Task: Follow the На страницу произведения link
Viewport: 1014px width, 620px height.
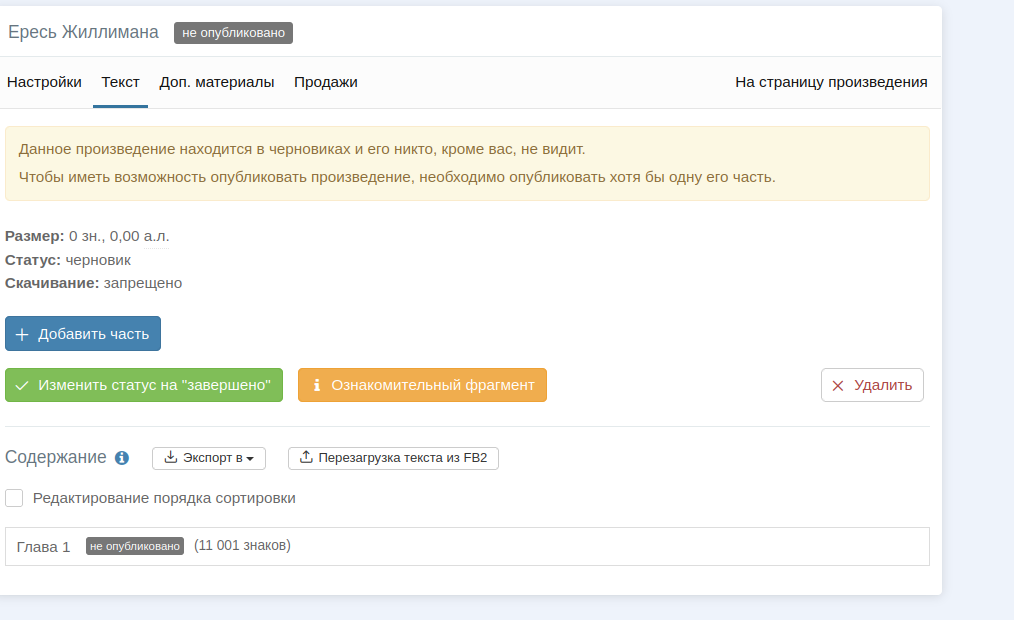Action: (x=831, y=82)
